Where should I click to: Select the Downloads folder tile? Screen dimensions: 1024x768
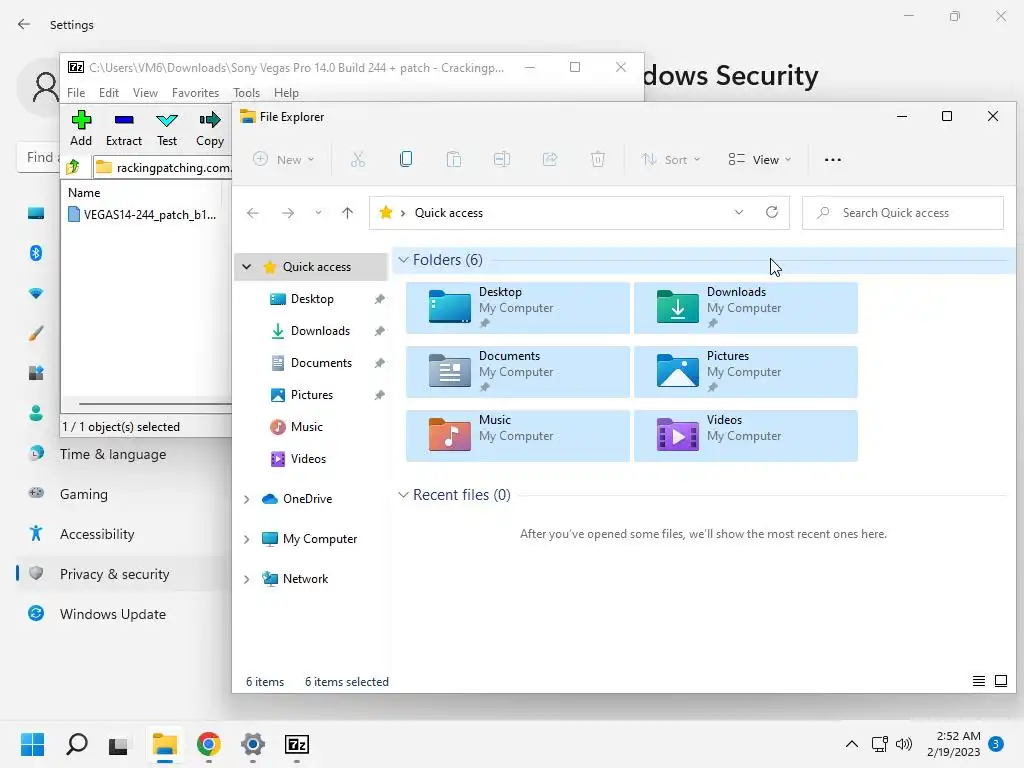click(x=745, y=308)
